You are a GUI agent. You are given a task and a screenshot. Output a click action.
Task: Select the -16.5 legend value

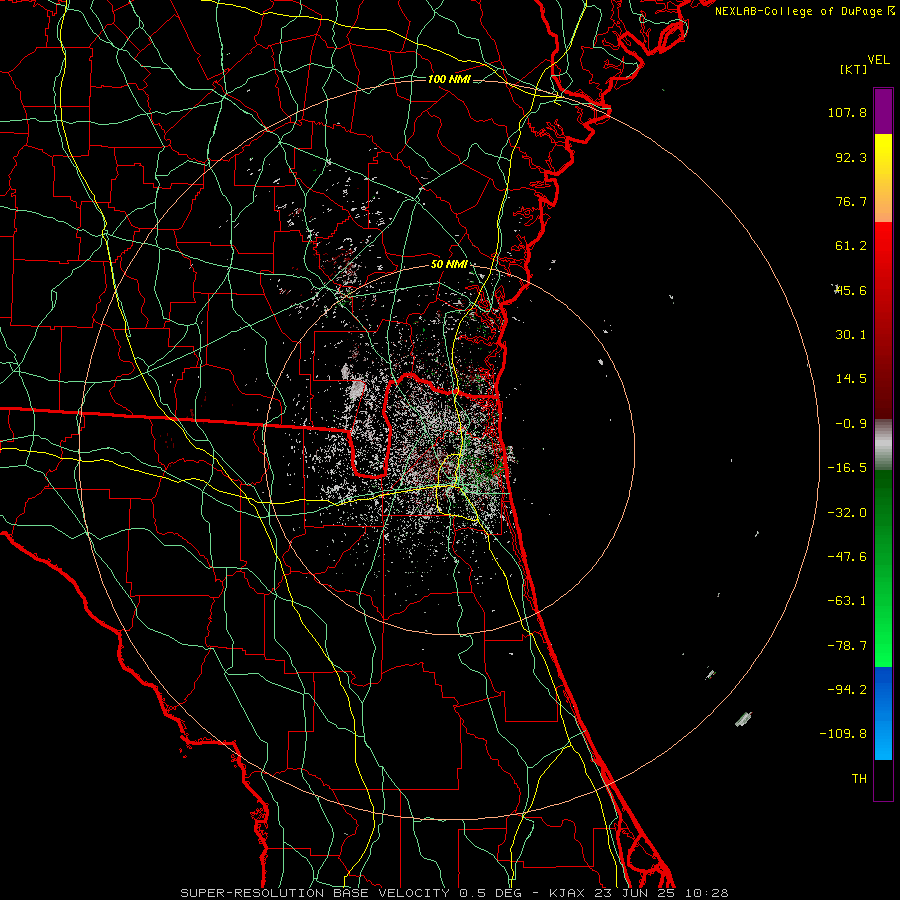pyautogui.click(x=847, y=468)
